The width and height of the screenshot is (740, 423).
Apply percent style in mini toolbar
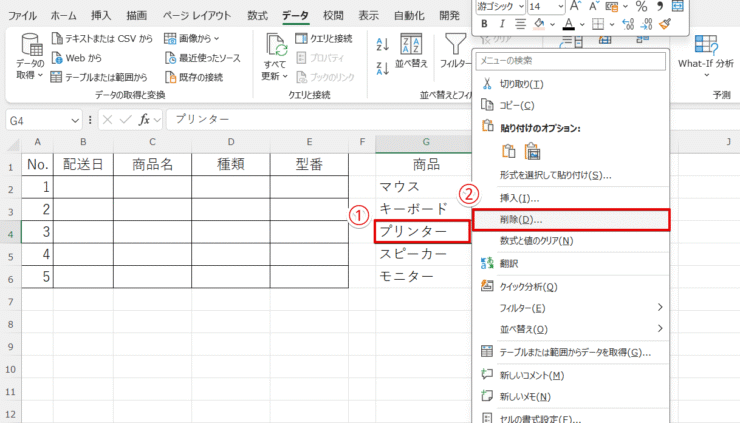[641, 6]
